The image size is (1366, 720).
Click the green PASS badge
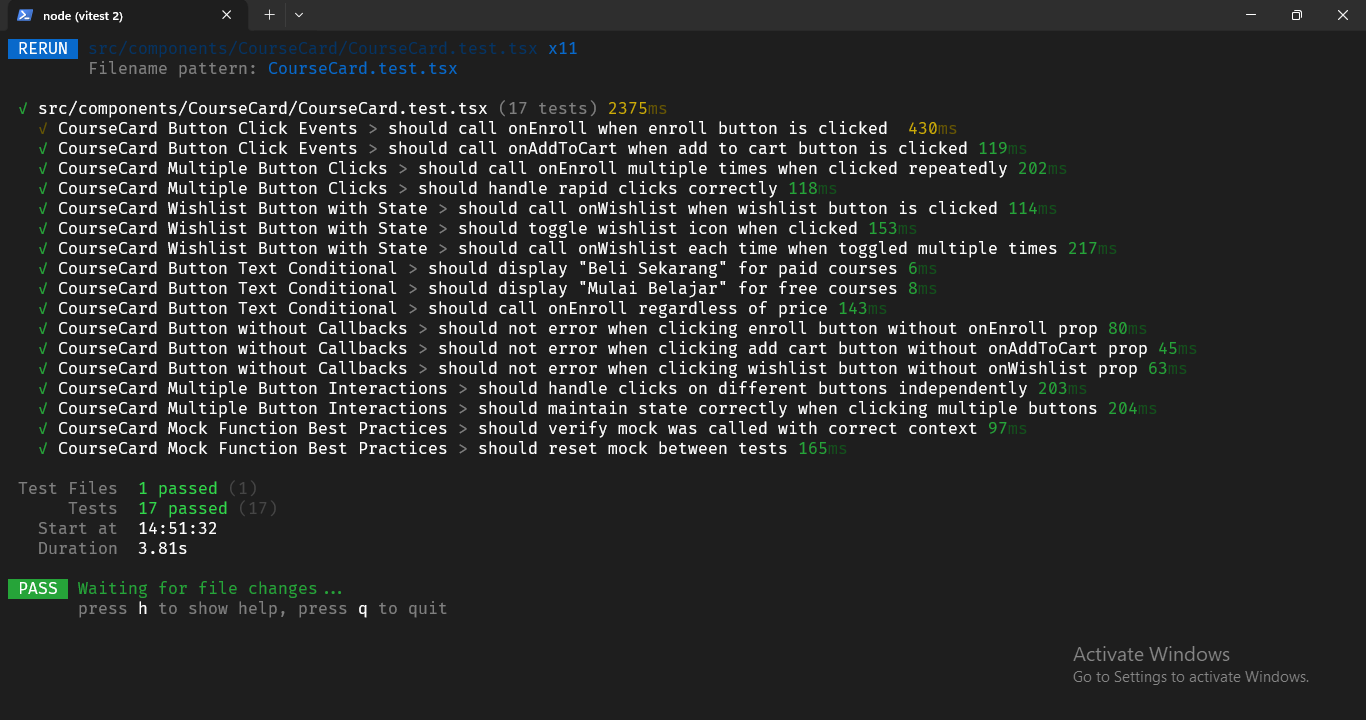tap(38, 589)
